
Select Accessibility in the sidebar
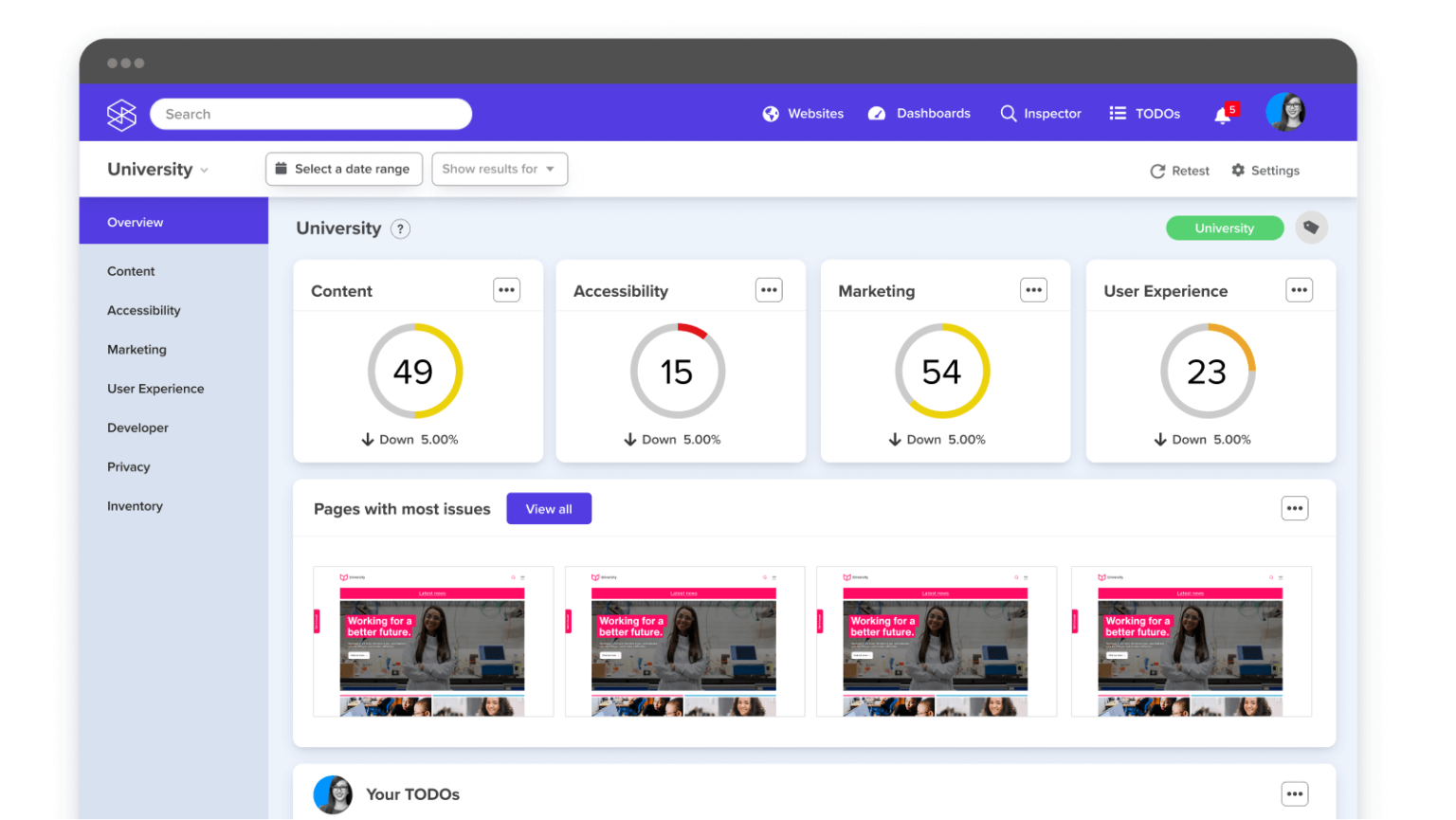pyautogui.click(x=144, y=310)
